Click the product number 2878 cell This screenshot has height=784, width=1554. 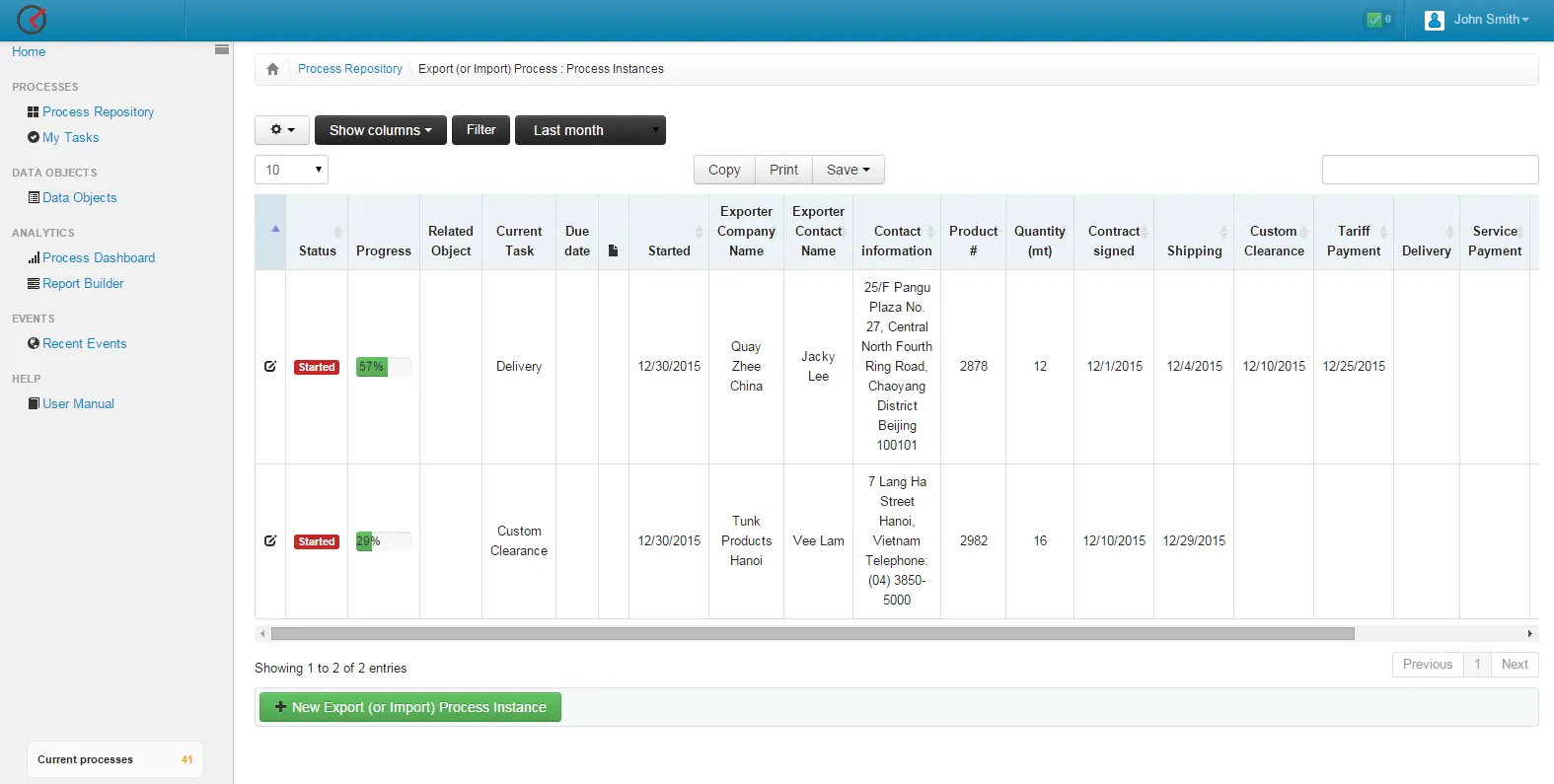[974, 367]
